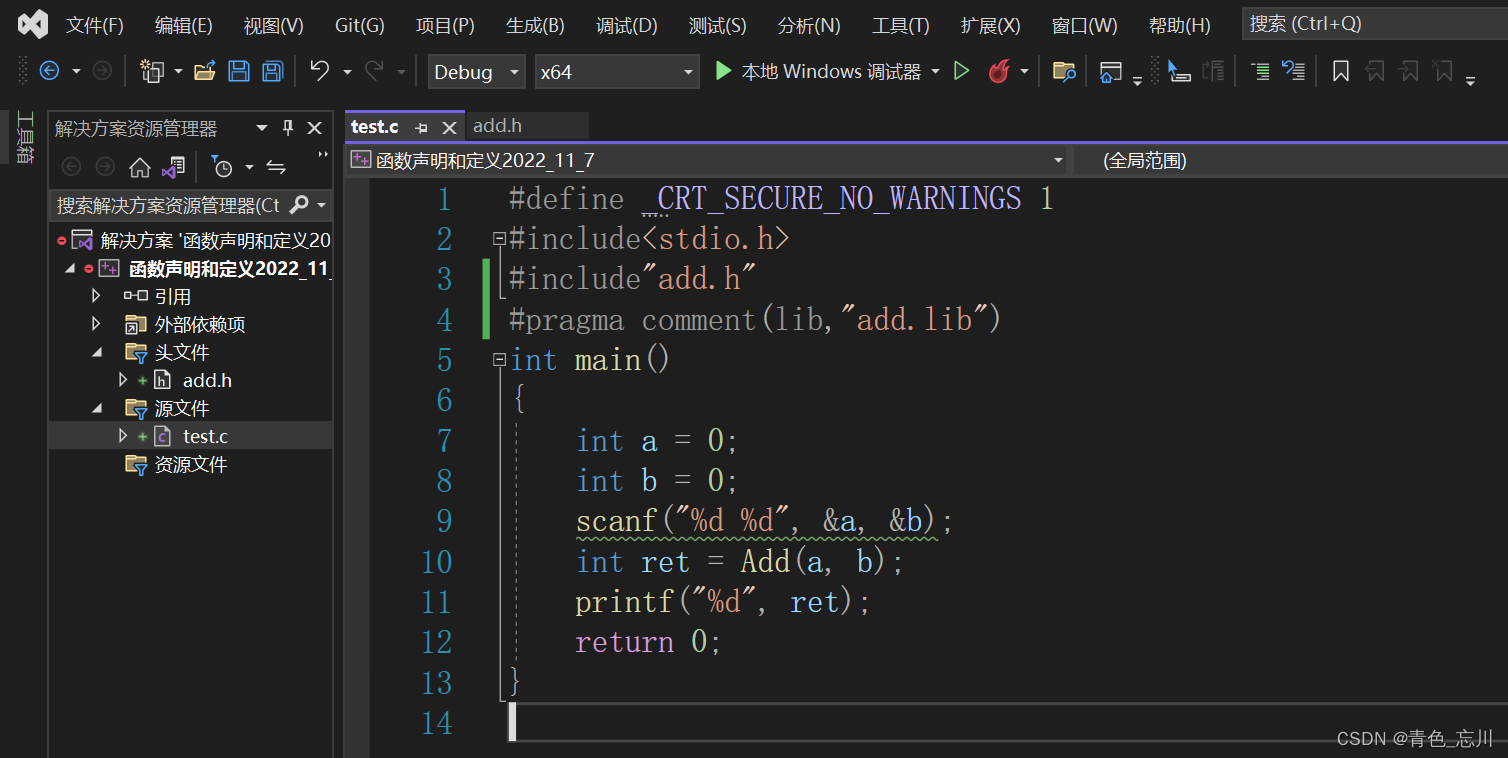Screen dimensions: 1508x758
Task: Open the 项目(P) menu
Action: [x=445, y=25]
